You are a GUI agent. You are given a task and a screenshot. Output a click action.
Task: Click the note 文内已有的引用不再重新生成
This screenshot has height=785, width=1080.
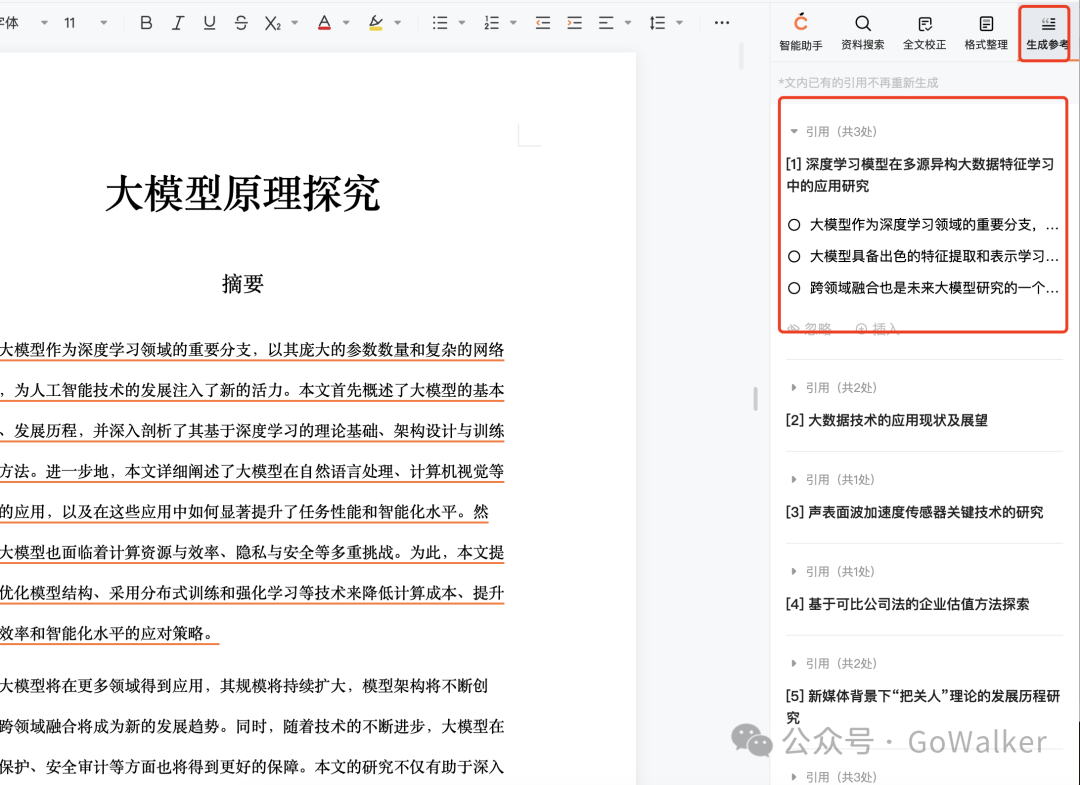click(858, 83)
